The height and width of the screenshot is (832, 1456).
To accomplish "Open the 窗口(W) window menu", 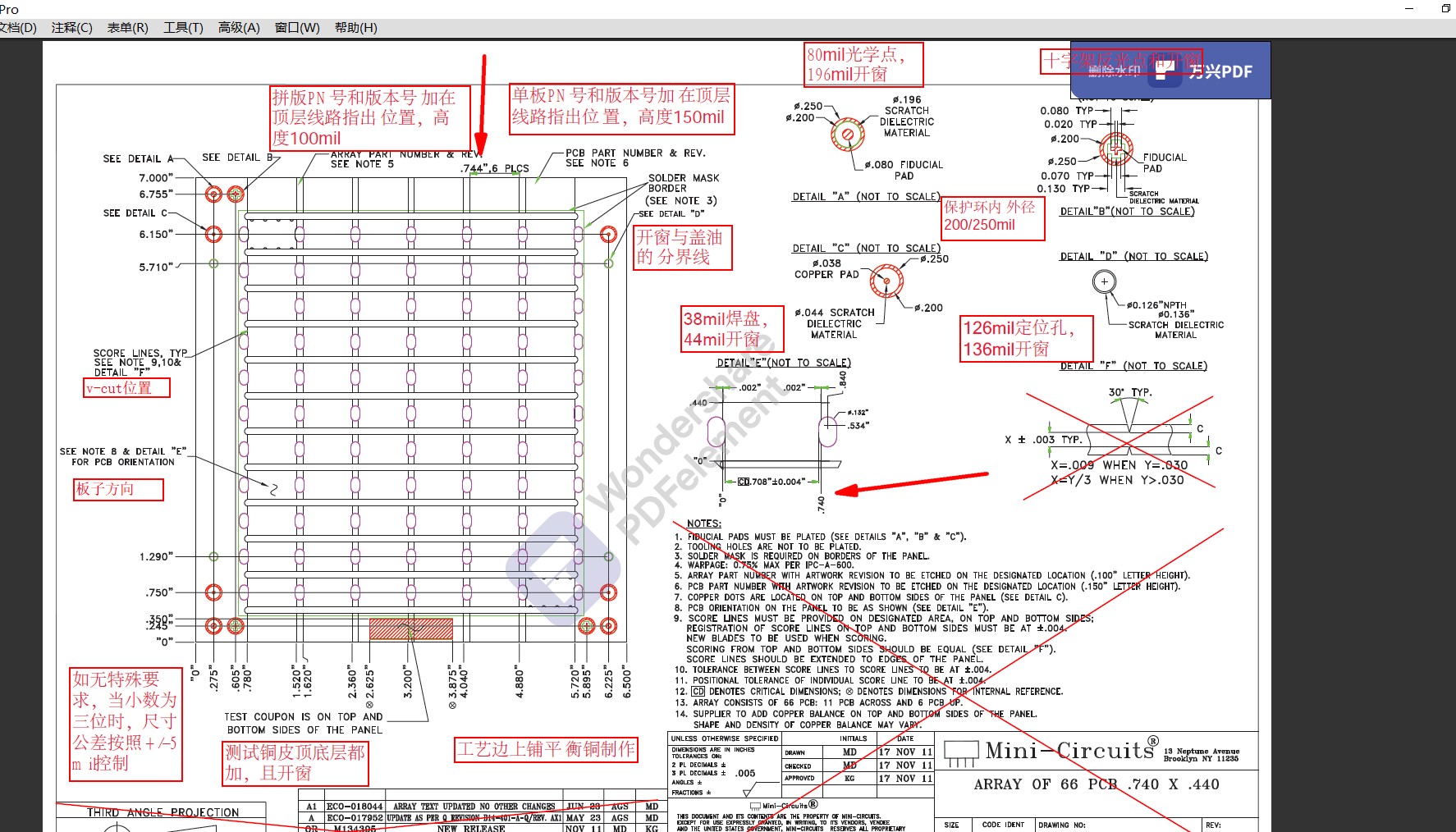I will (297, 27).
